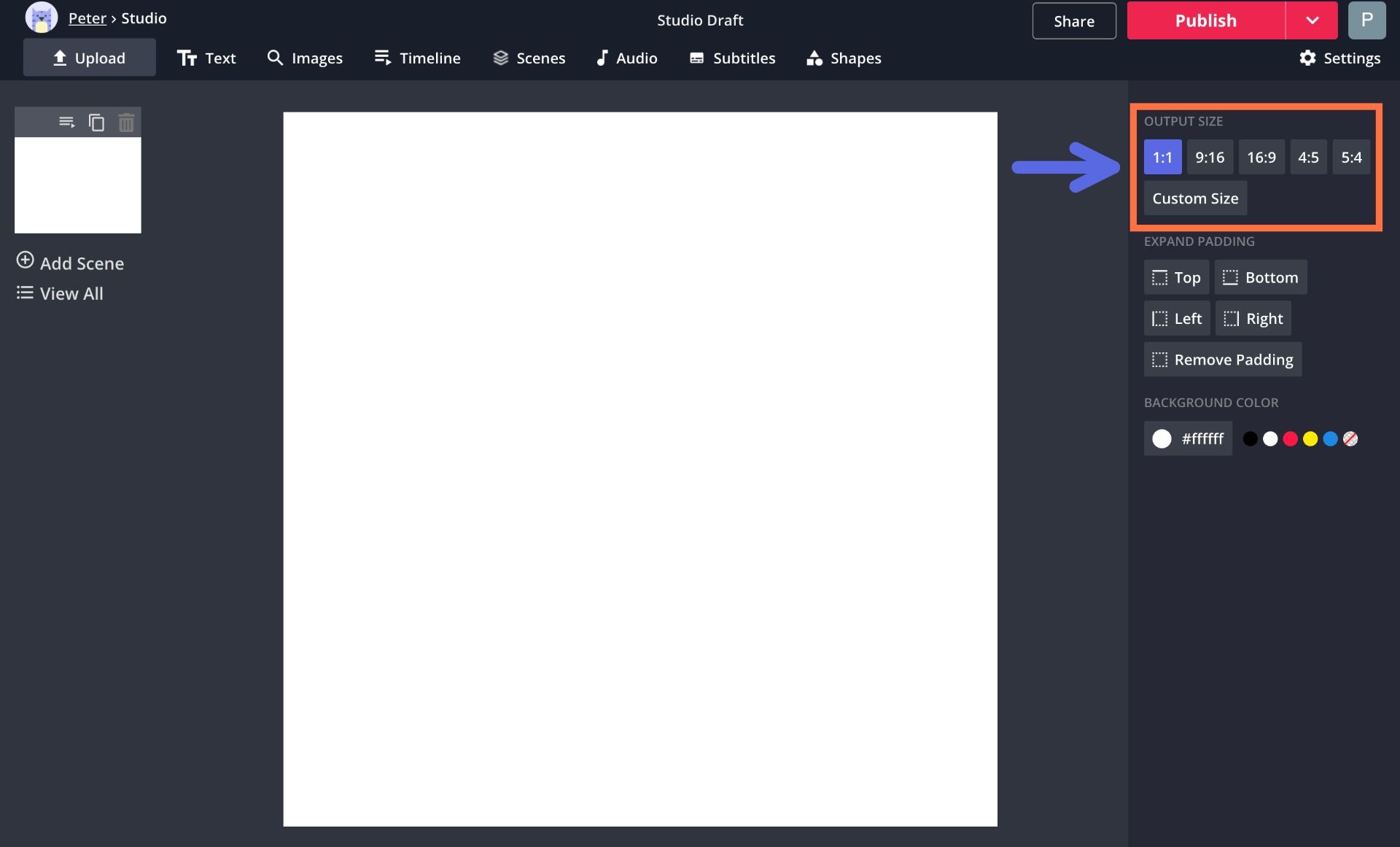Duplicate the first scene thumbnail
This screenshot has width=1400, height=847.
(97, 122)
